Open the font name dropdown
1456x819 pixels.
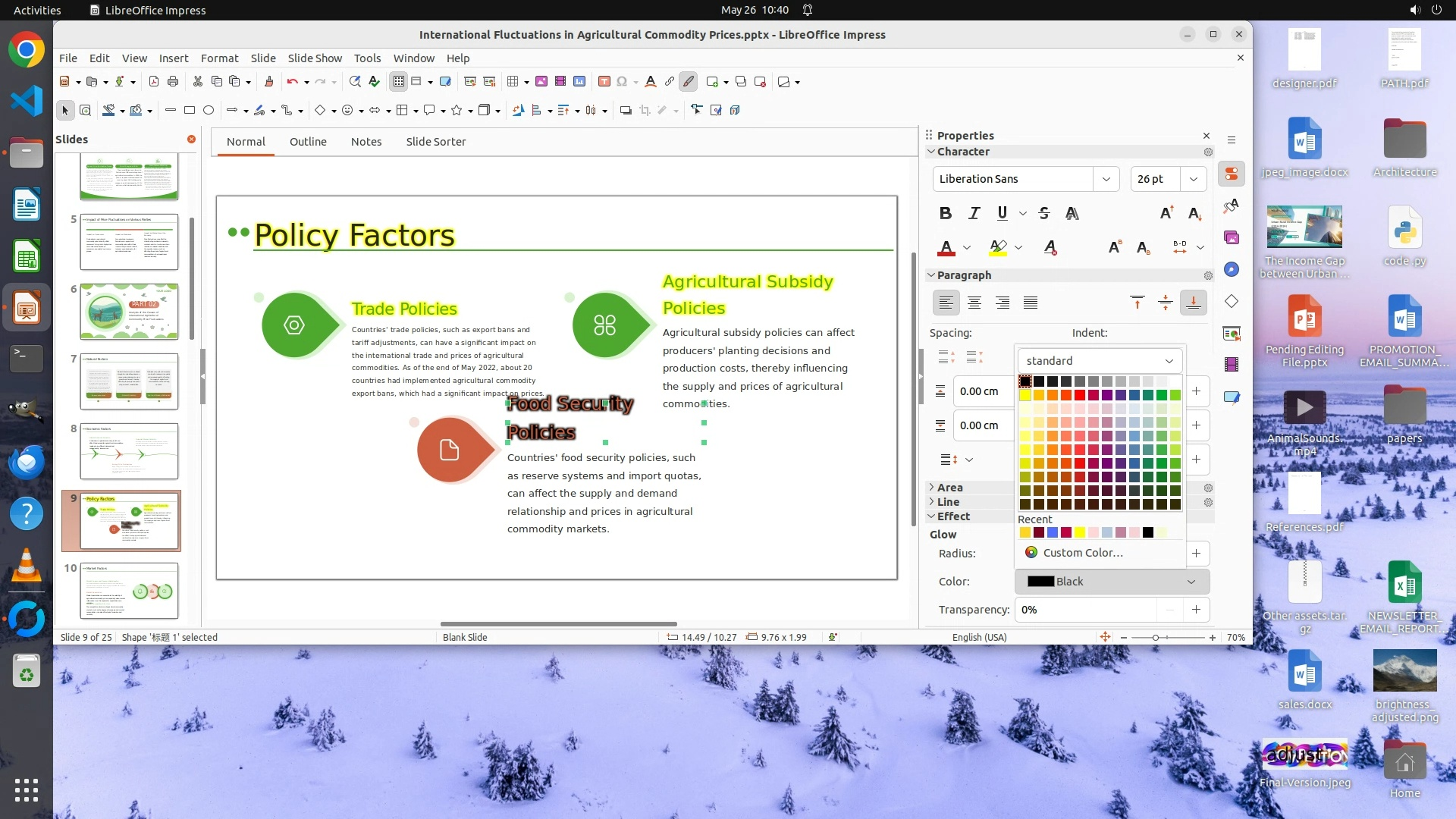[x=1106, y=179]
